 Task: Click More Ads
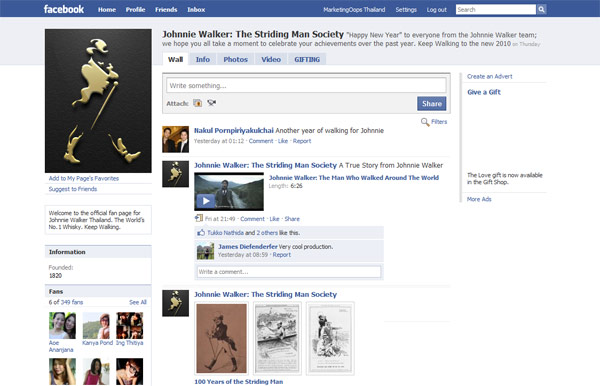[479, 199]
